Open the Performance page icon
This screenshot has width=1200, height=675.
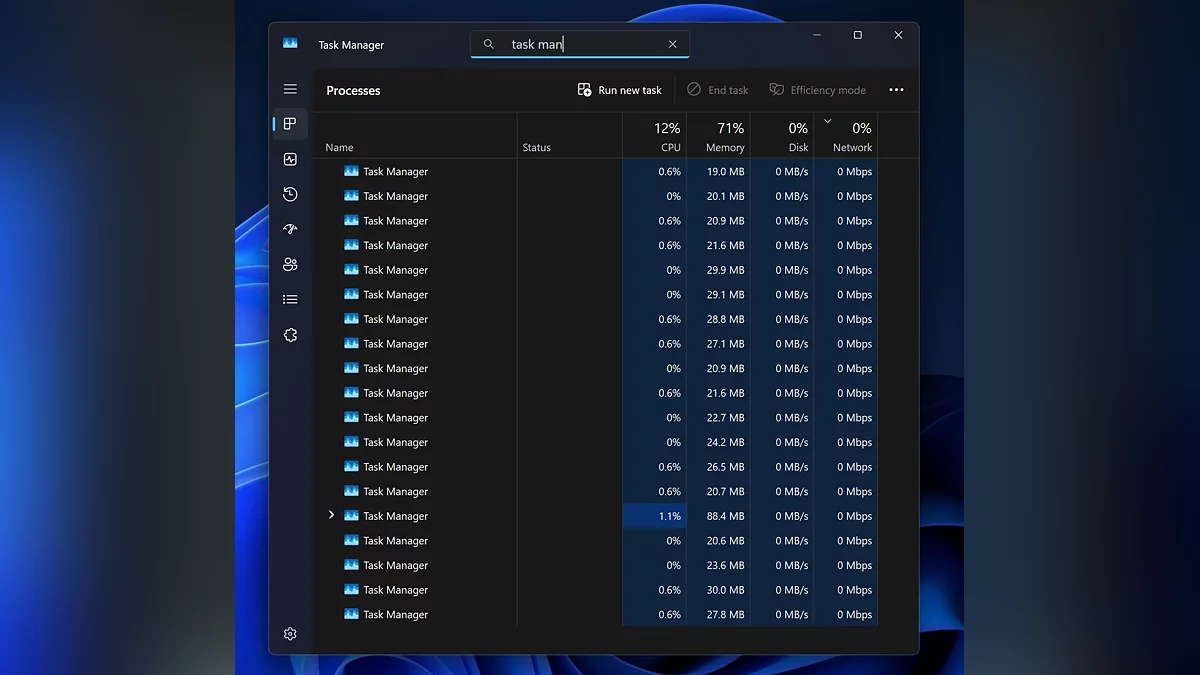pyautogui.click(x=290, y=159)
